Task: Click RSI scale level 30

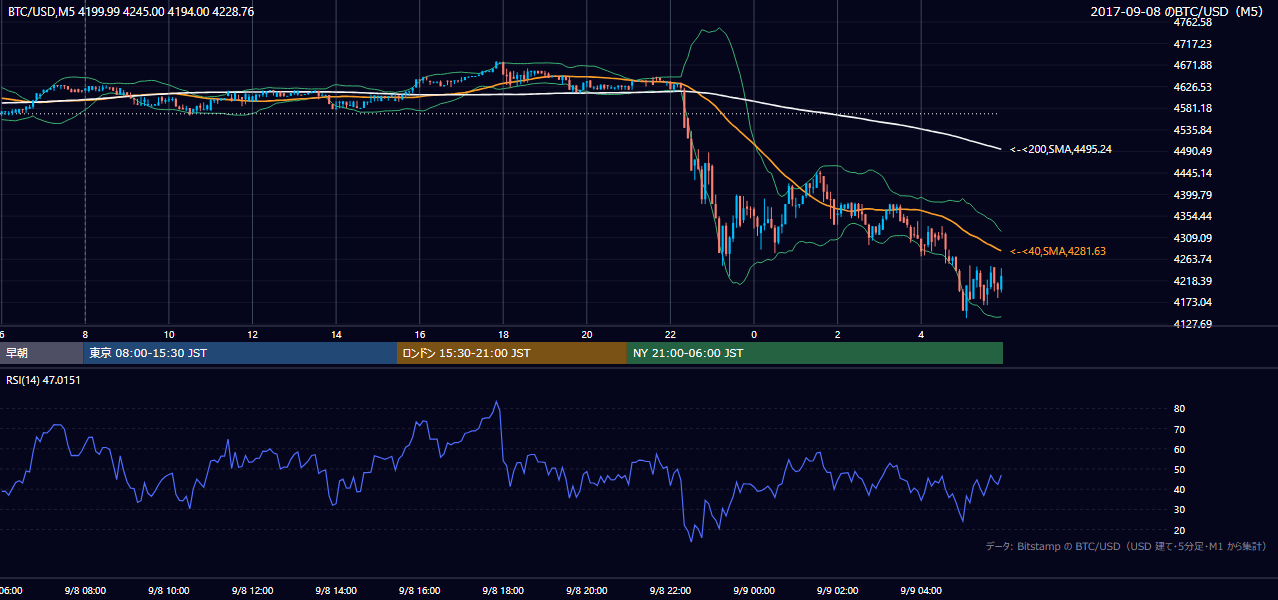Action: pos(1180,510)
